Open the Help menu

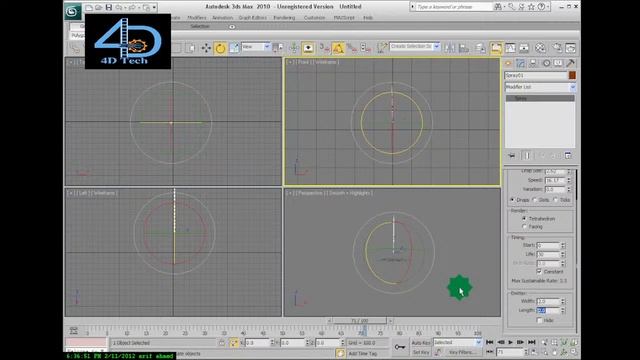[x=368, y=18]
